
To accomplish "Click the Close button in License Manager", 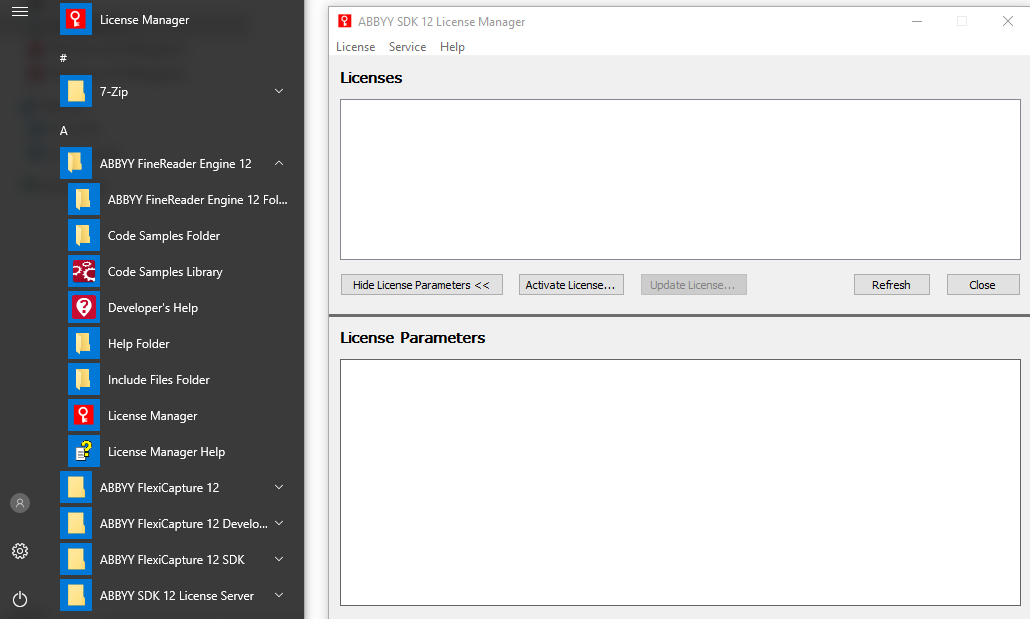I will pos(983,285).
